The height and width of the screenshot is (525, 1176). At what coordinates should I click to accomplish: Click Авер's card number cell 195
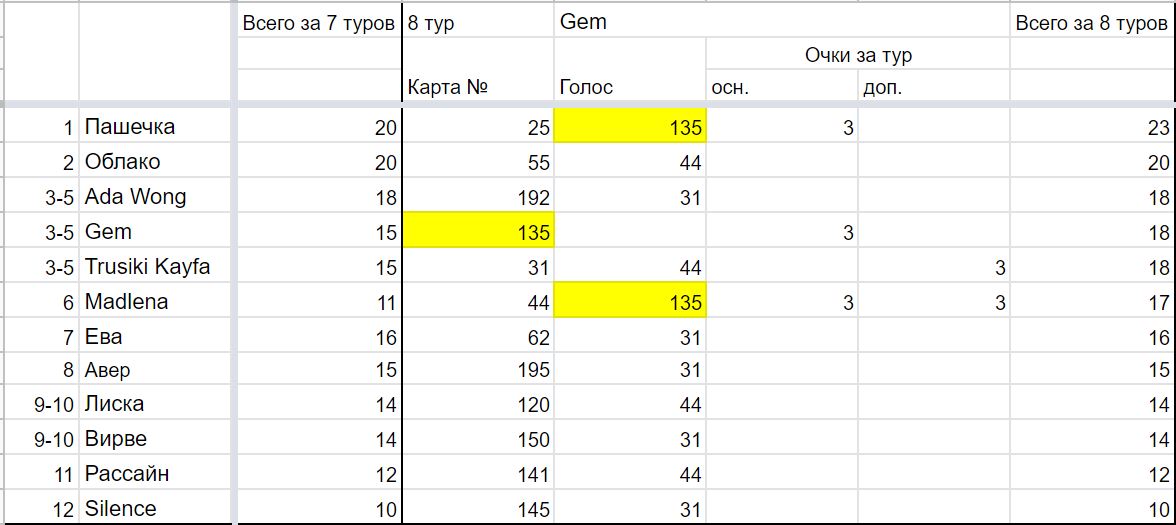point(478,370)
